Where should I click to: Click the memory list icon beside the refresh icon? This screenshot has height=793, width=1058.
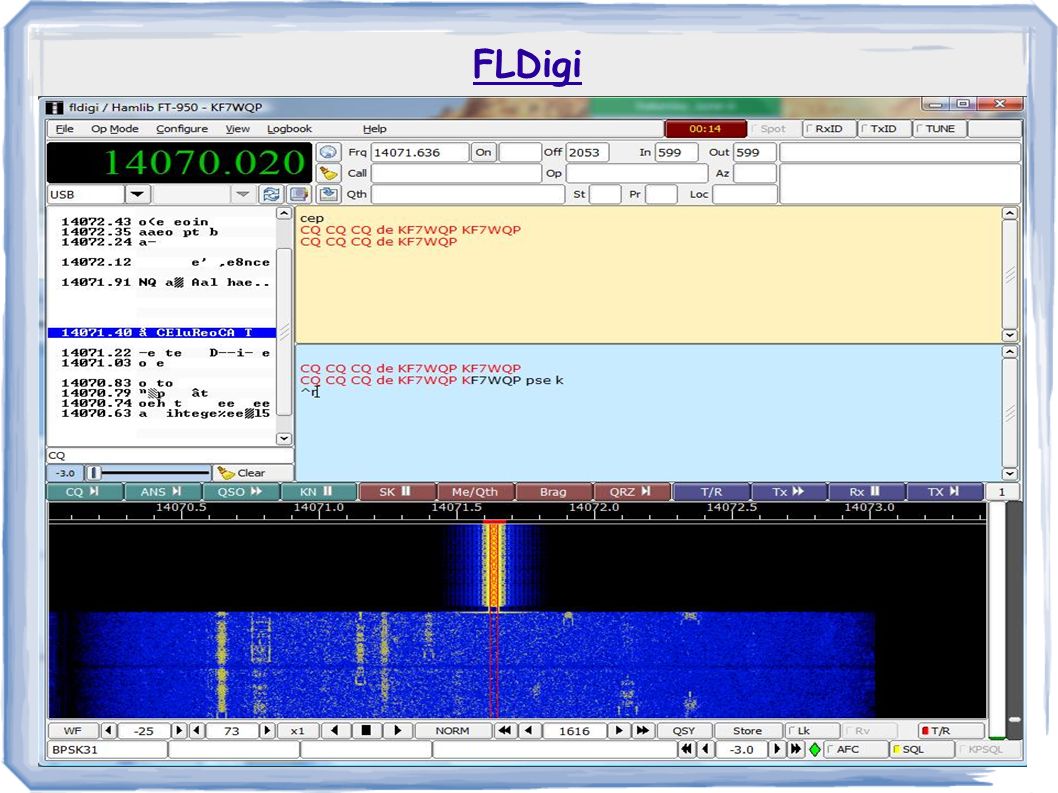(298, 194)
